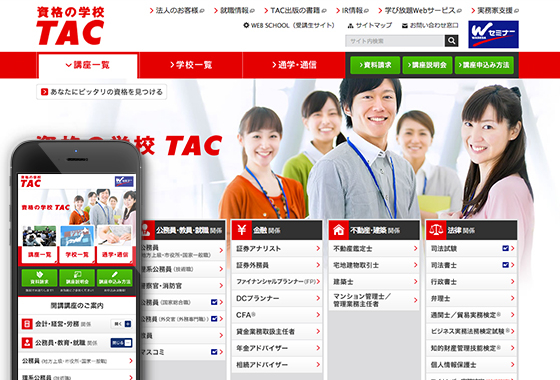The image size is (560, 380).
Task: Open 証券アナリスト row
Action: point(277,249)
